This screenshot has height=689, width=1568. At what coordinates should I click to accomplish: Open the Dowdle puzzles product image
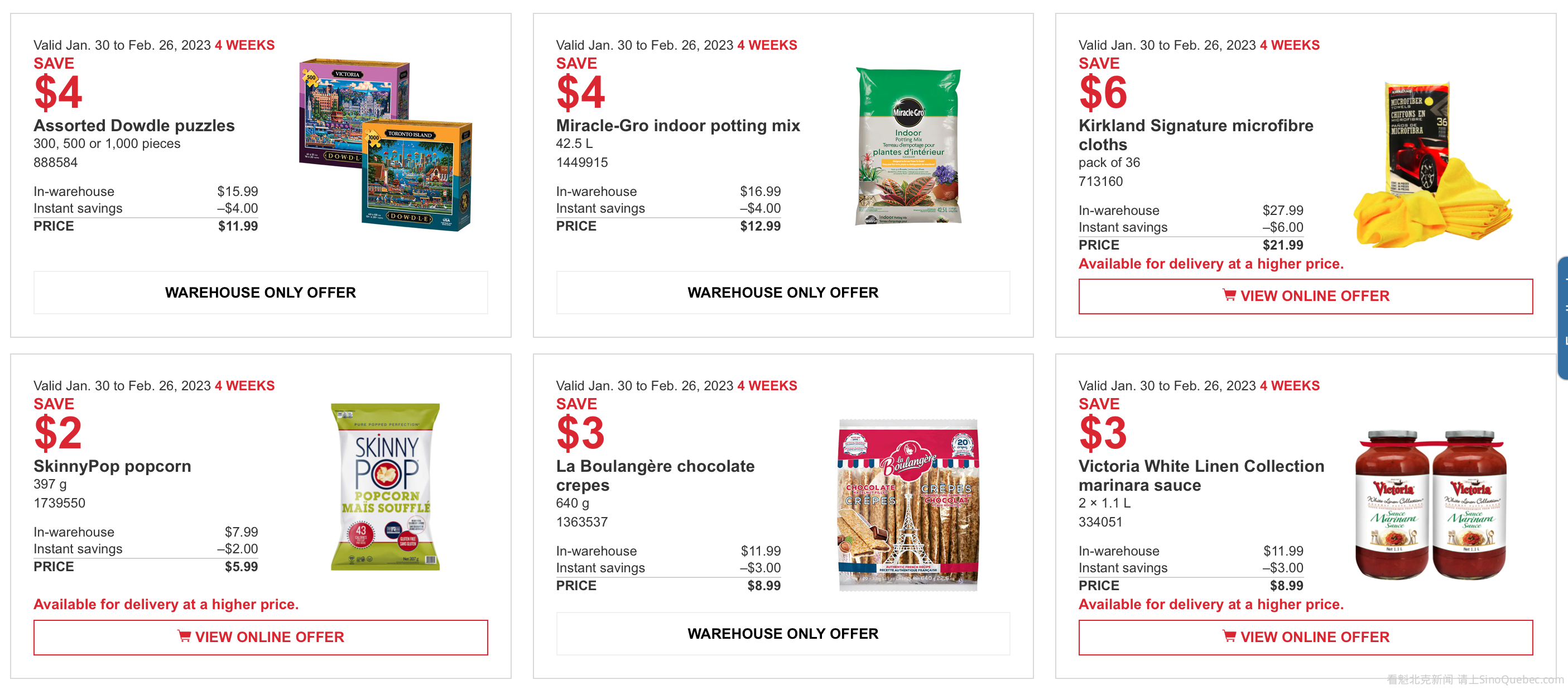tap(386, 145)
